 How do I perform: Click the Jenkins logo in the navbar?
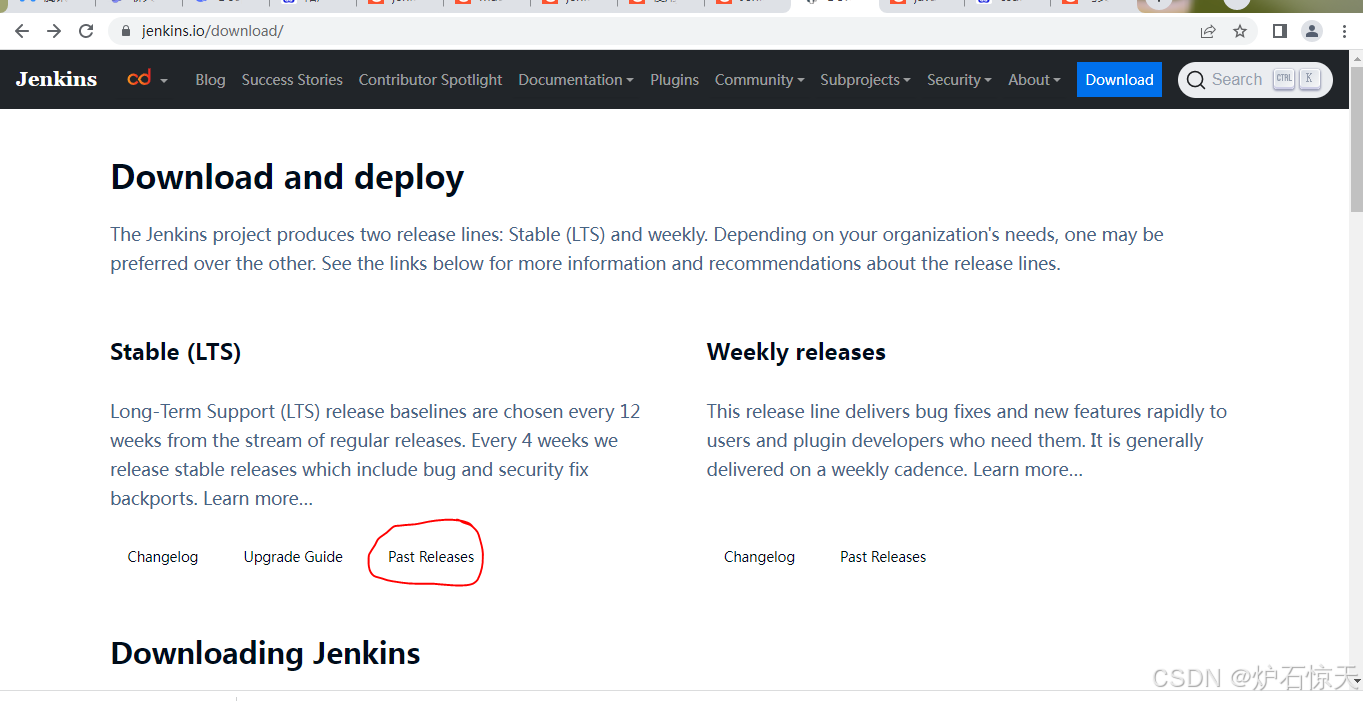click(55, 79)
